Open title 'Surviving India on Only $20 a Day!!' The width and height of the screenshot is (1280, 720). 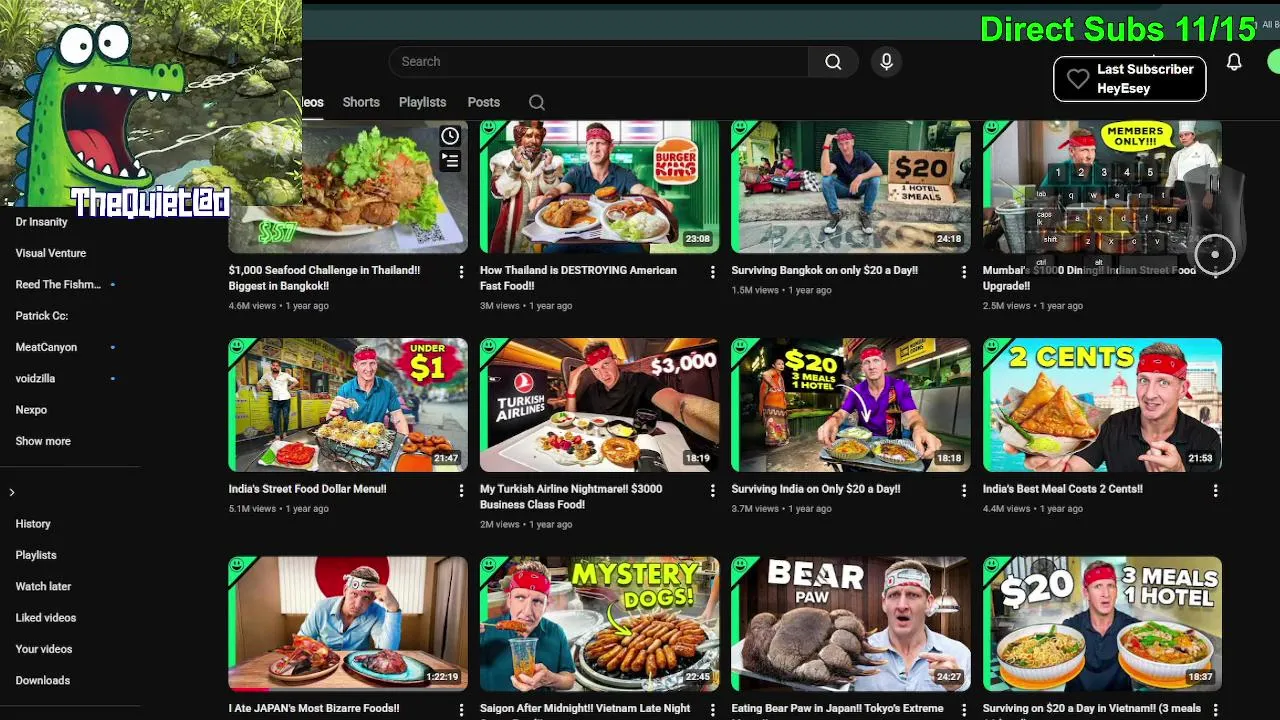816,489
